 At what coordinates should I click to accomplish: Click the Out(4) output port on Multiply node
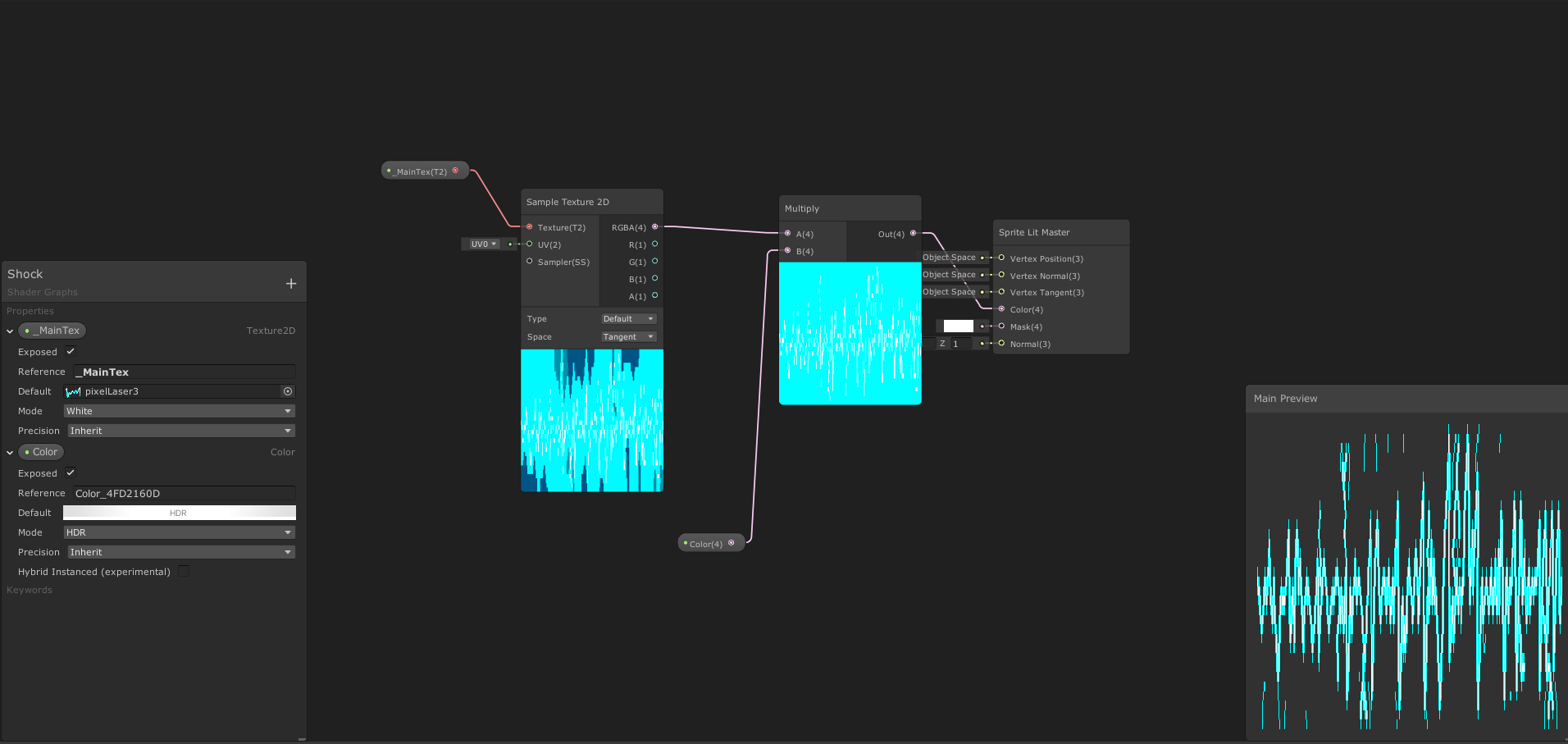[913, 234]
